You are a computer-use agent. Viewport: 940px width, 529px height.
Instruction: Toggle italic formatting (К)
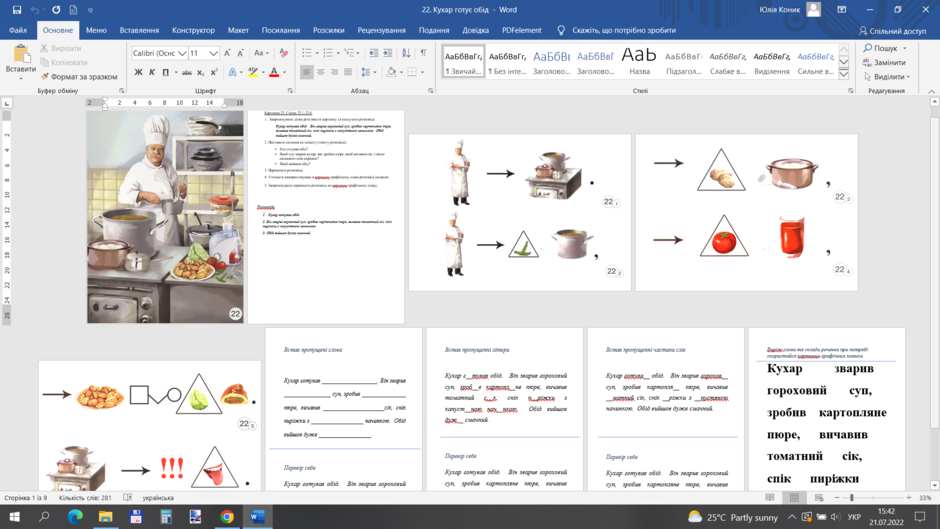coord(152,72)
